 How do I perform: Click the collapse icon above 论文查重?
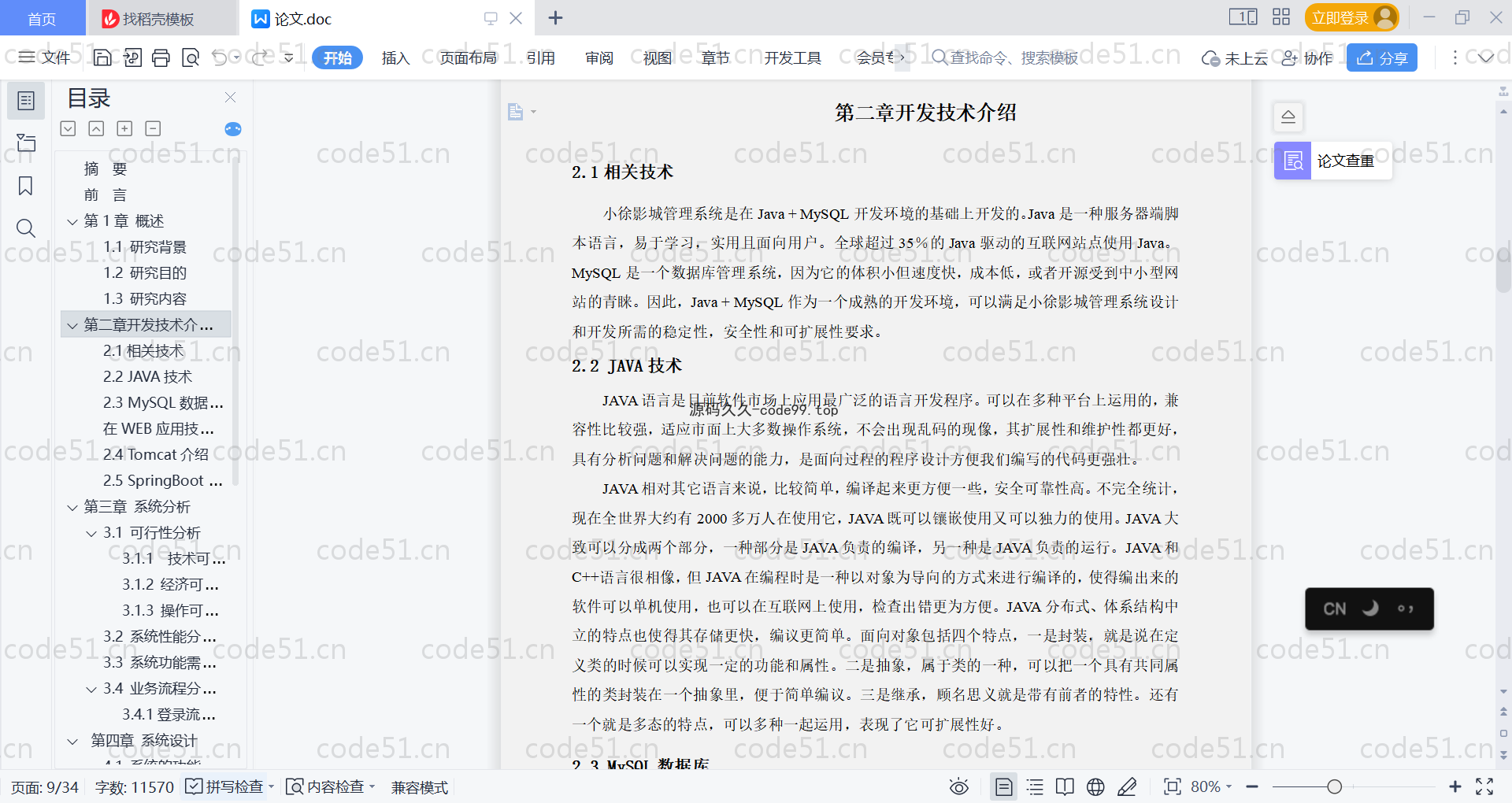(x=1288, y=117)
